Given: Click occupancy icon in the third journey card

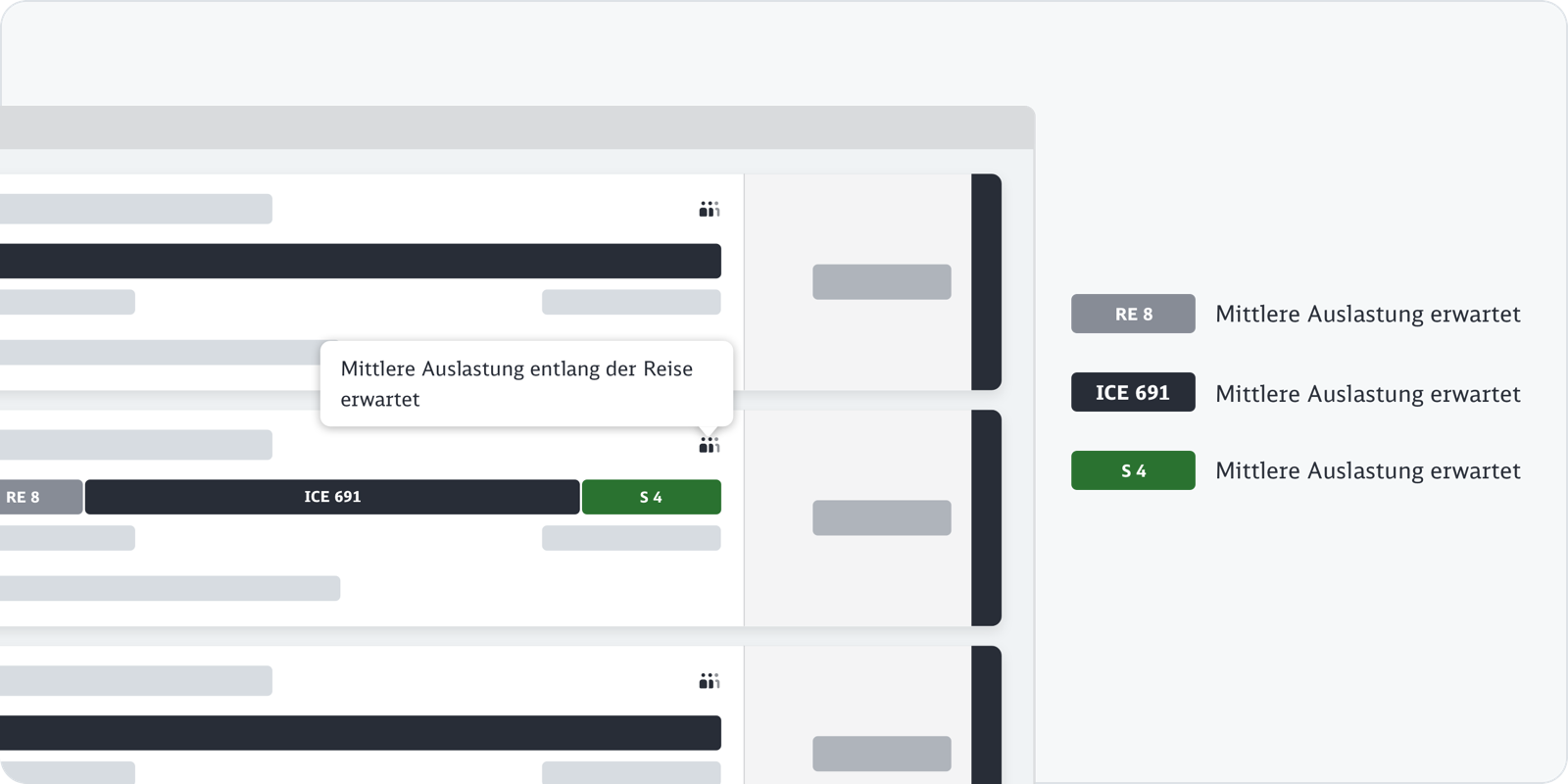Looking at the screenshot, I should 710,681.
